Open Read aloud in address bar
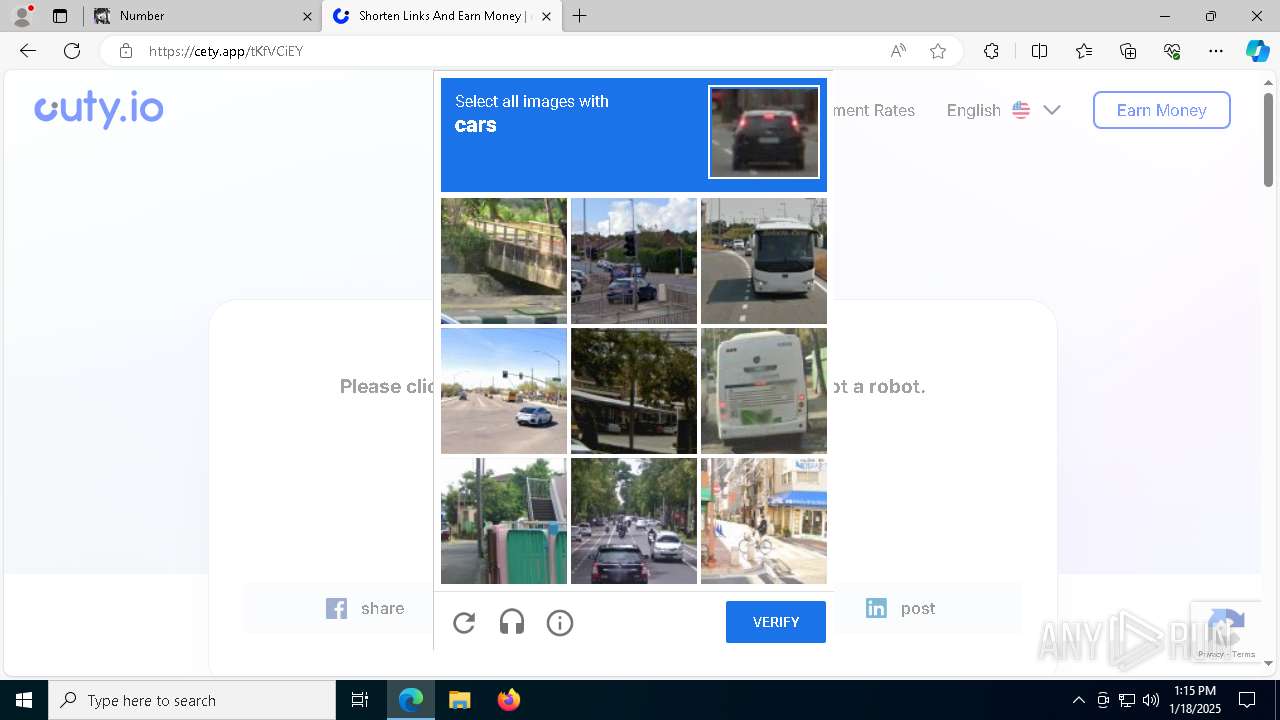 pos(898,51)
